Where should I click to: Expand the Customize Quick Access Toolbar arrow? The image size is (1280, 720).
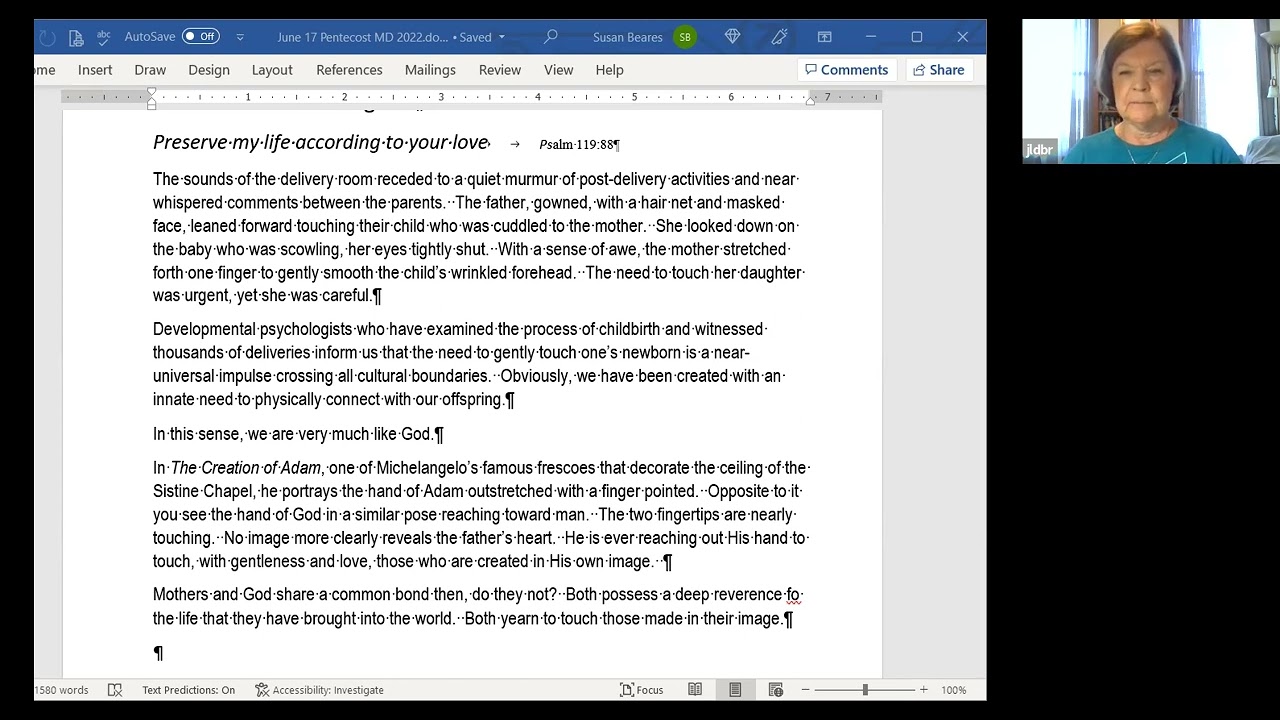pos(240,37)
